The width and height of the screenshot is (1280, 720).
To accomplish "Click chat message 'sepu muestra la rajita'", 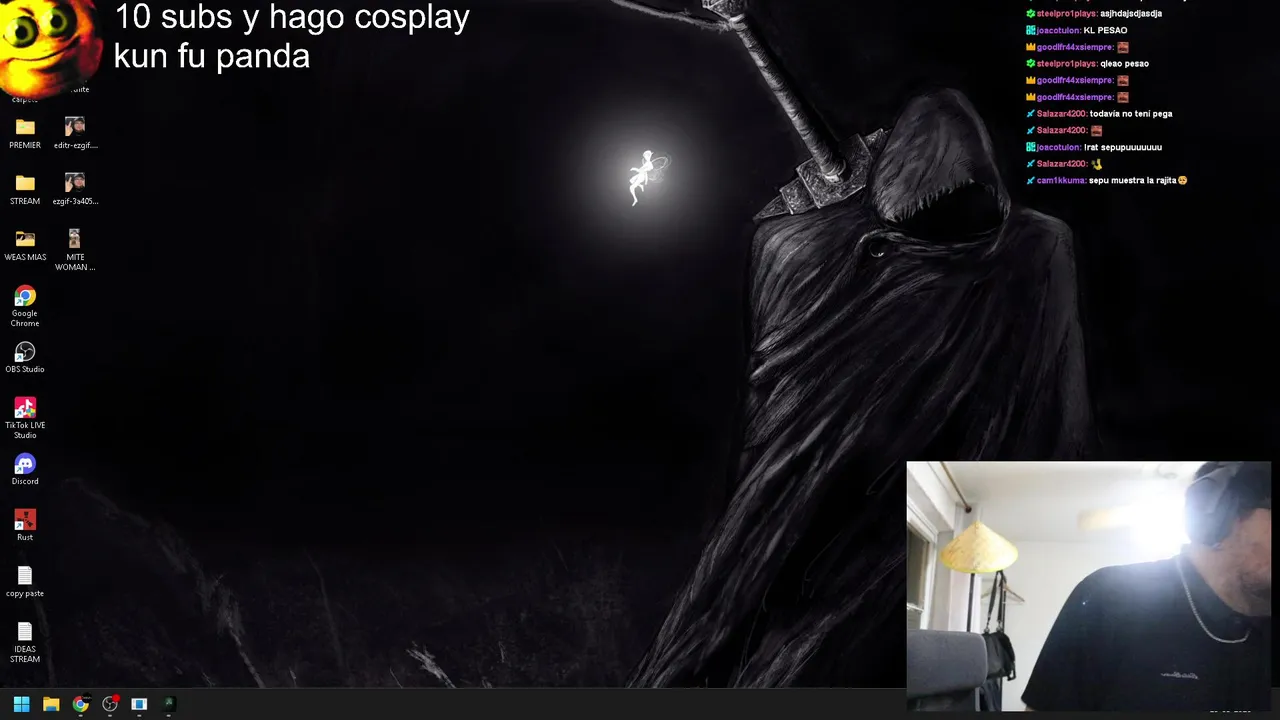I will [x=1132, y=180].
